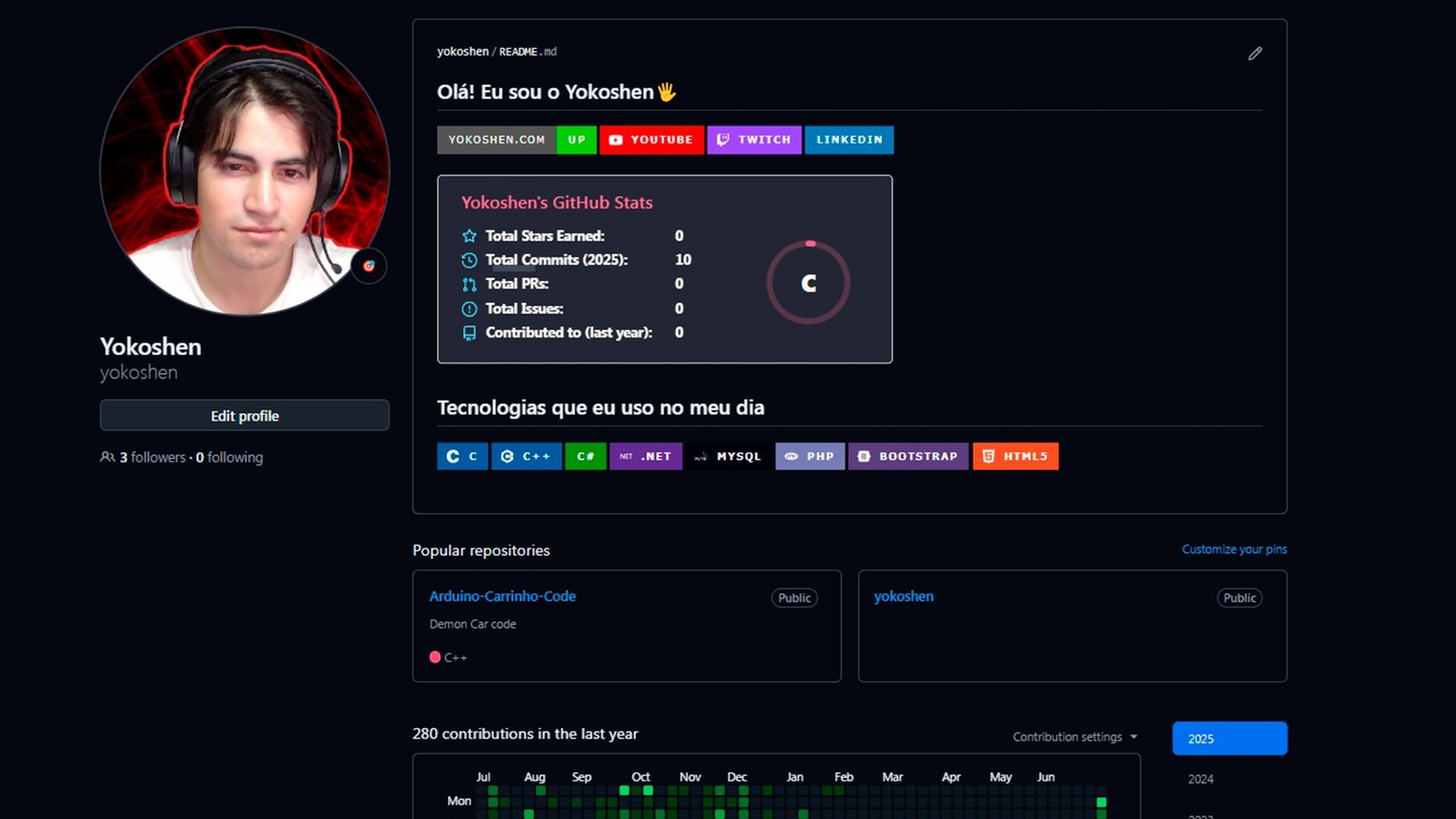Switch to the 2024 contributions year
The width and height of the screenshot is (1456, 819).
1201,779
